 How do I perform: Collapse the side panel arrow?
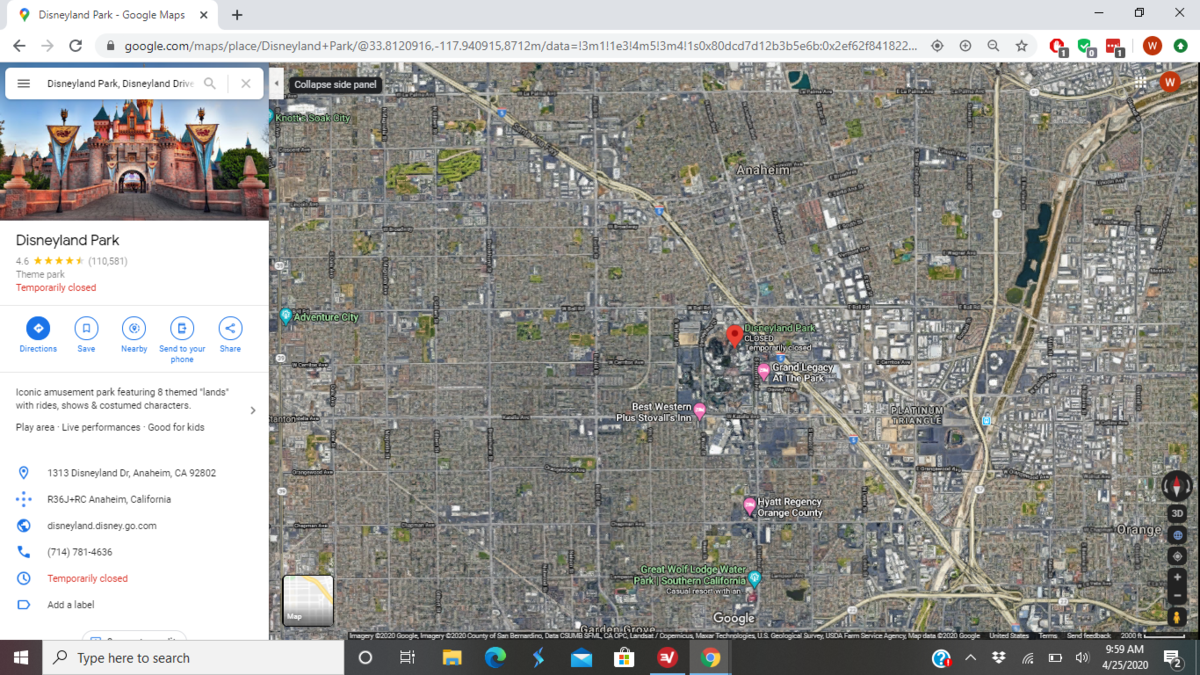pyautogui.click(x=277, y=84)
